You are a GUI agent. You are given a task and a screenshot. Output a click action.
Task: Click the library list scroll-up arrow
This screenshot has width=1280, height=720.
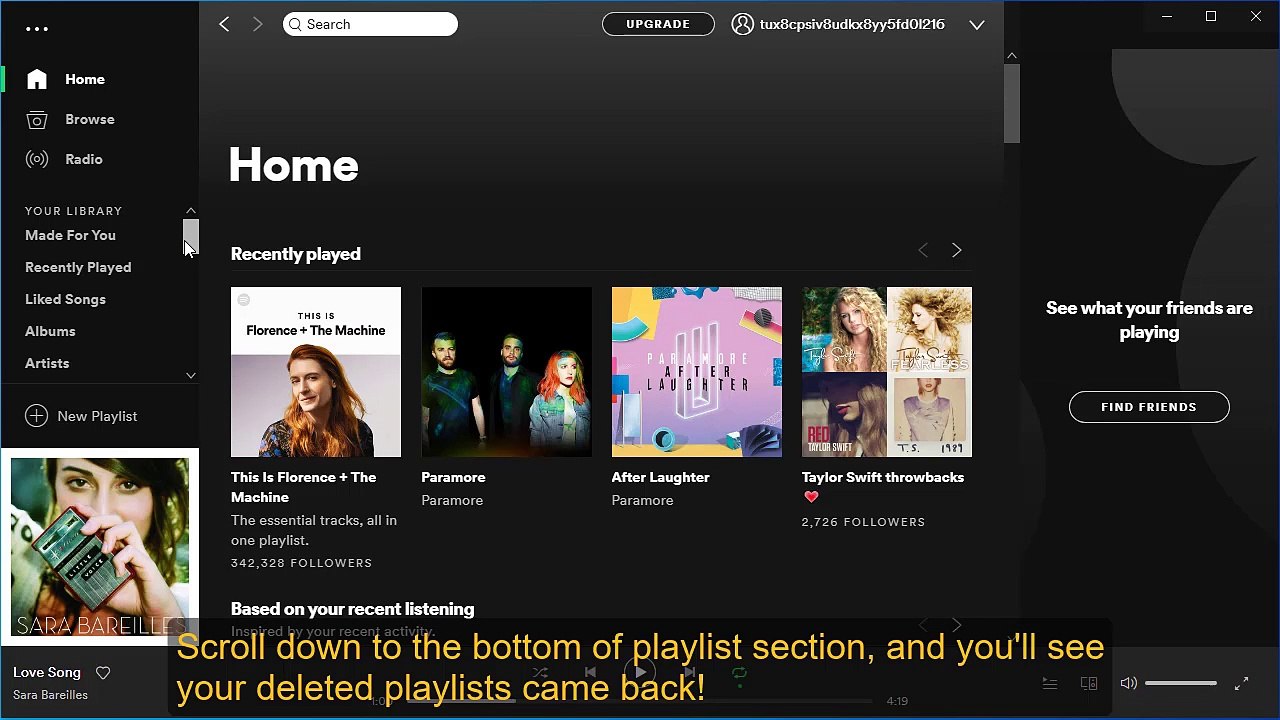tap(190, 211)
